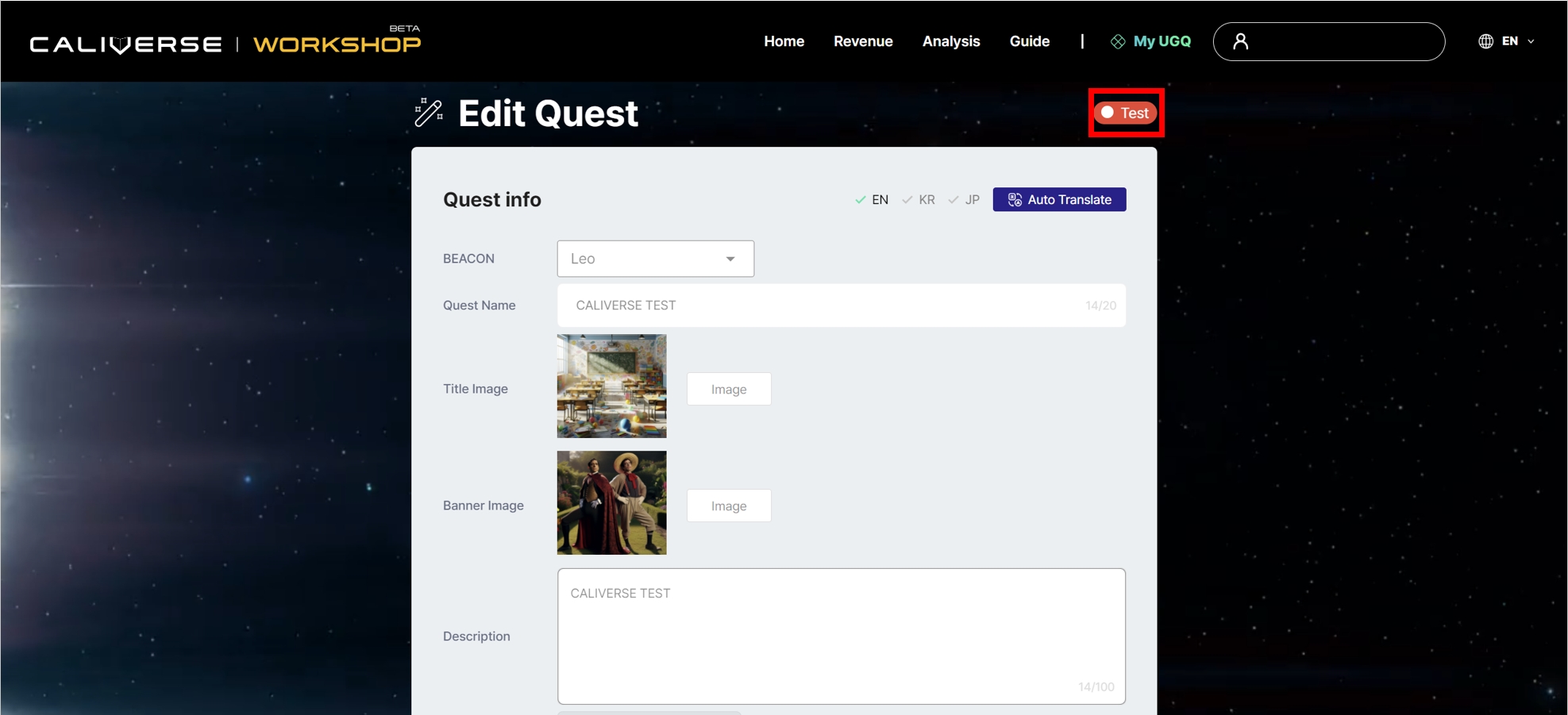1568x715 pixels.
Task: Click the globe language icon
Action: (x=1485, y=41)
